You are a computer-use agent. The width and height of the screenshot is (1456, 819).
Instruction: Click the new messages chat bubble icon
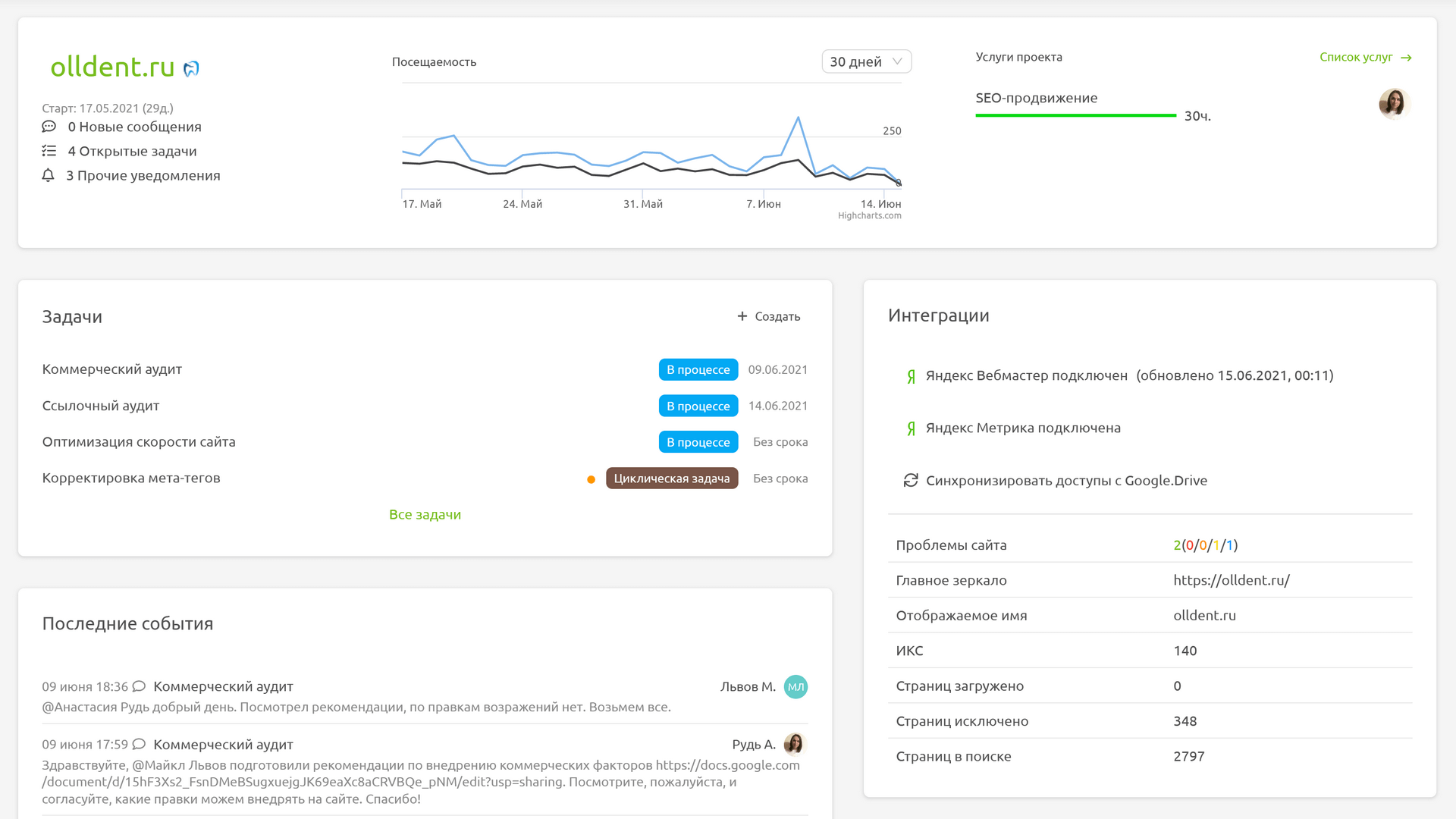click(49, 127)
